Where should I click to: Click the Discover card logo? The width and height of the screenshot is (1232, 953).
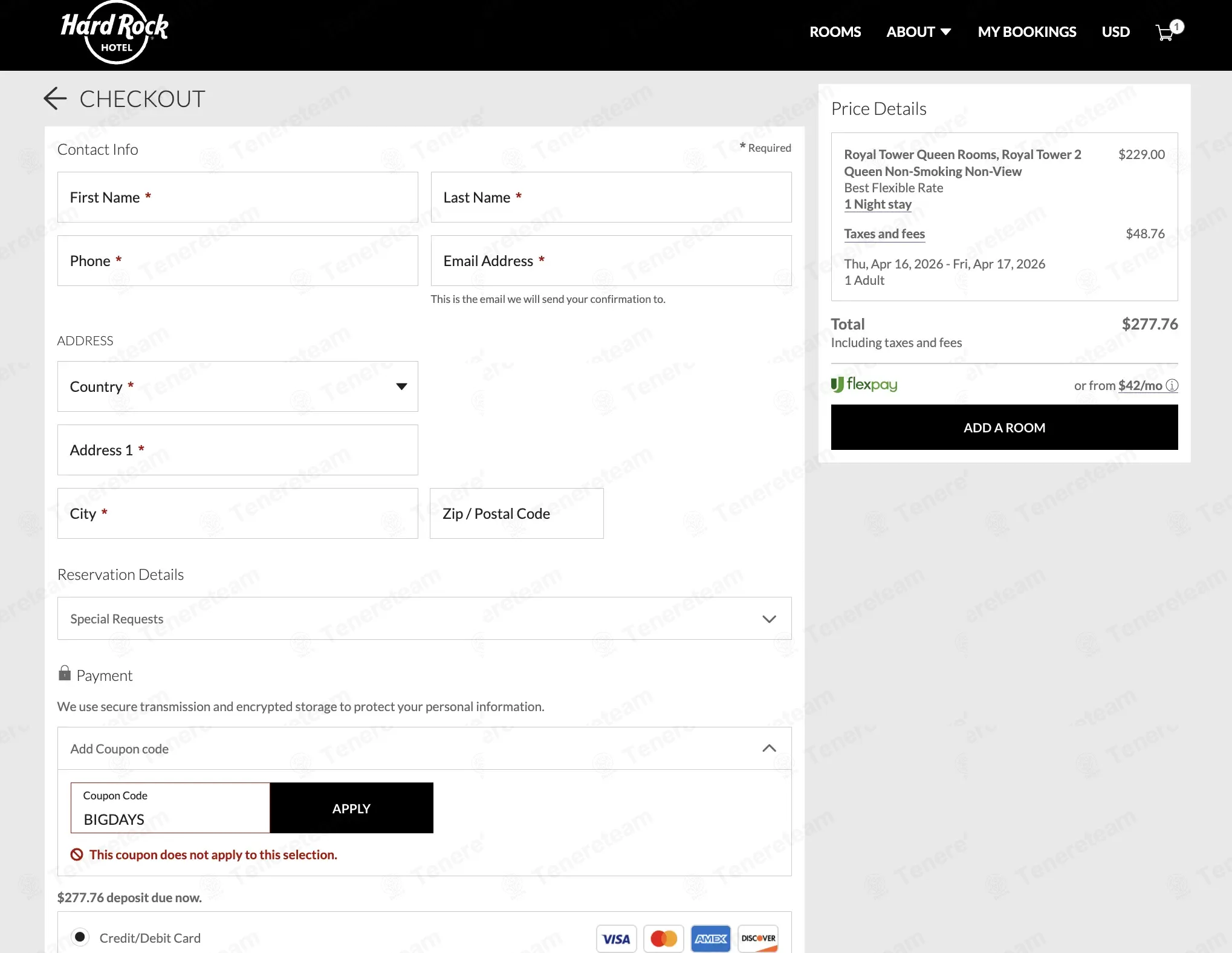click(758, 938)
